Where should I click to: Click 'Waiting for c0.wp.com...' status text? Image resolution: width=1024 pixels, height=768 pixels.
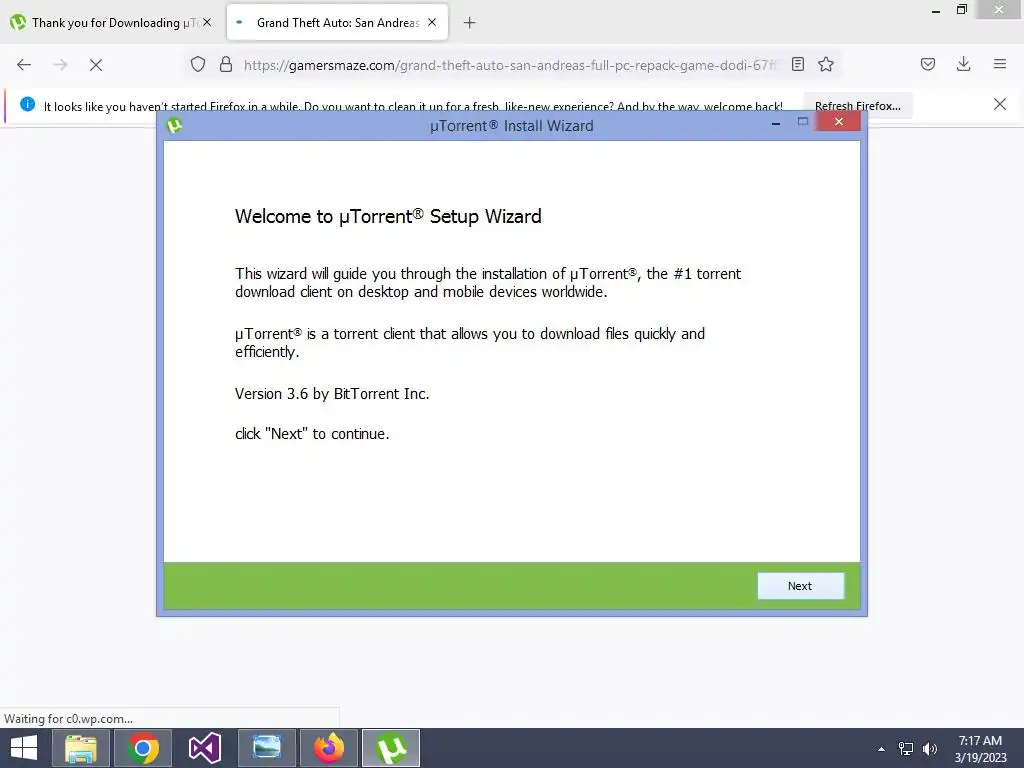pos(69,719)
